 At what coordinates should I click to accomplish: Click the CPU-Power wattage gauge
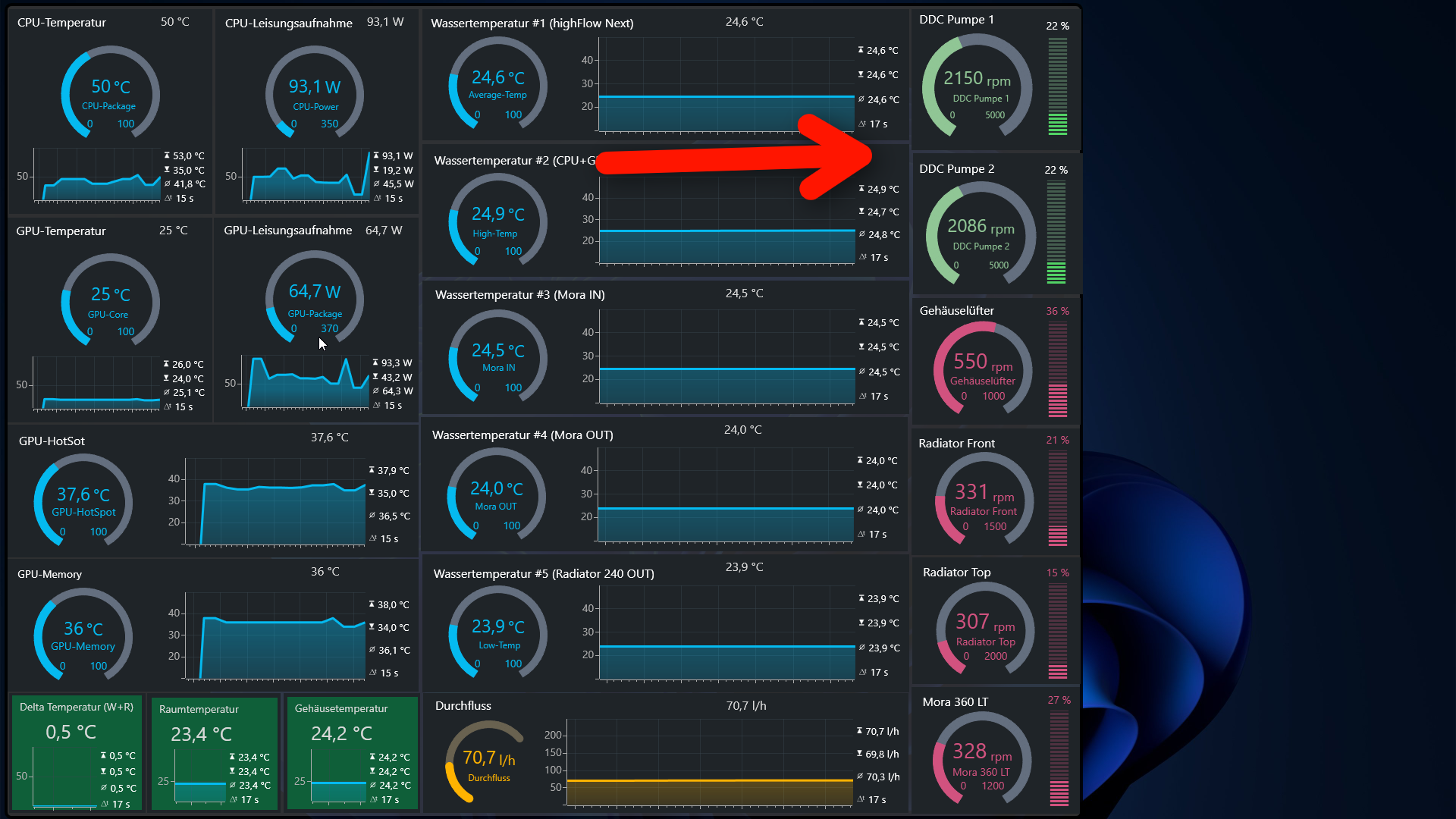coord(314,94)
